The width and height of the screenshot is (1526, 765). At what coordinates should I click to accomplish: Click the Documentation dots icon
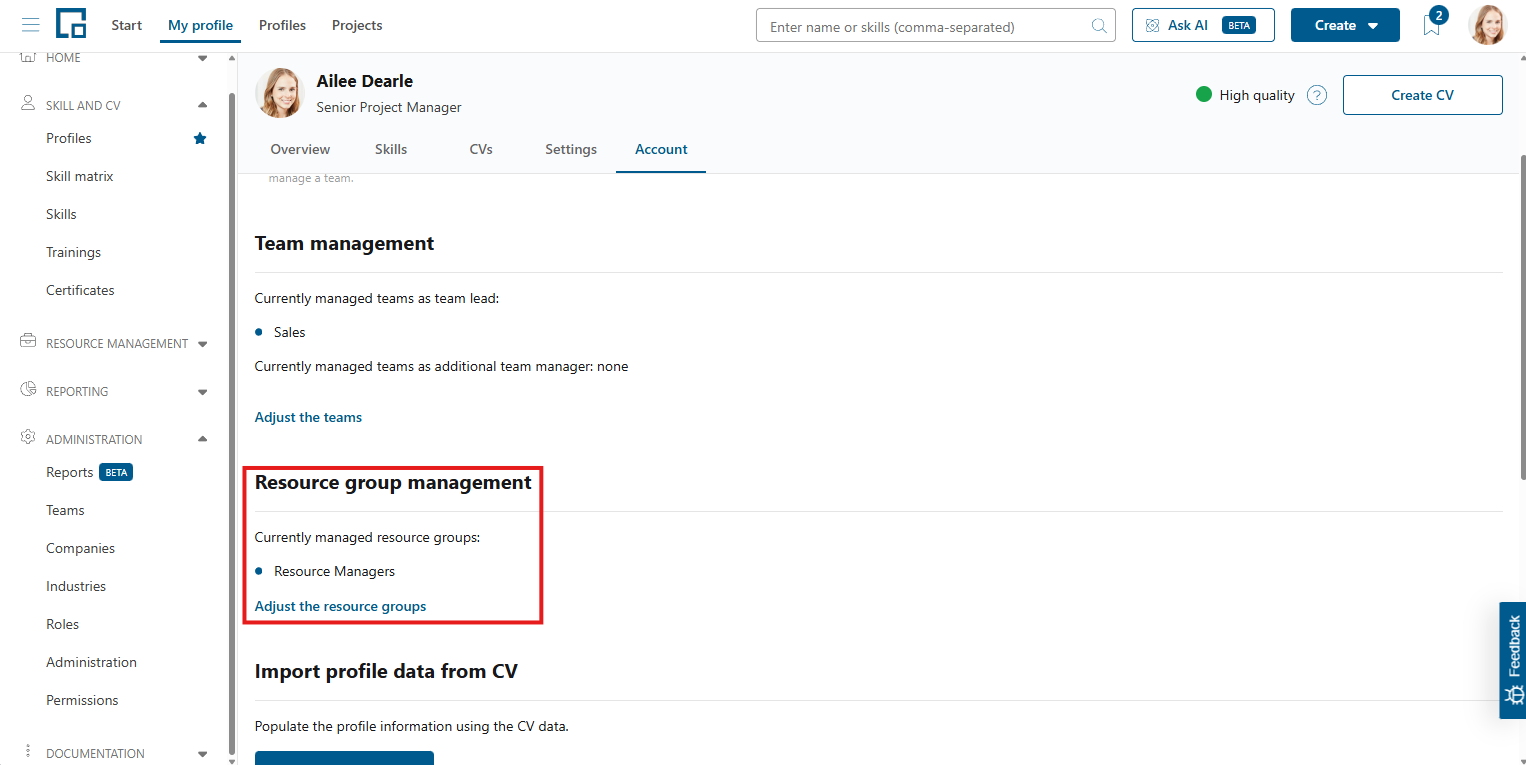[28, 752]
